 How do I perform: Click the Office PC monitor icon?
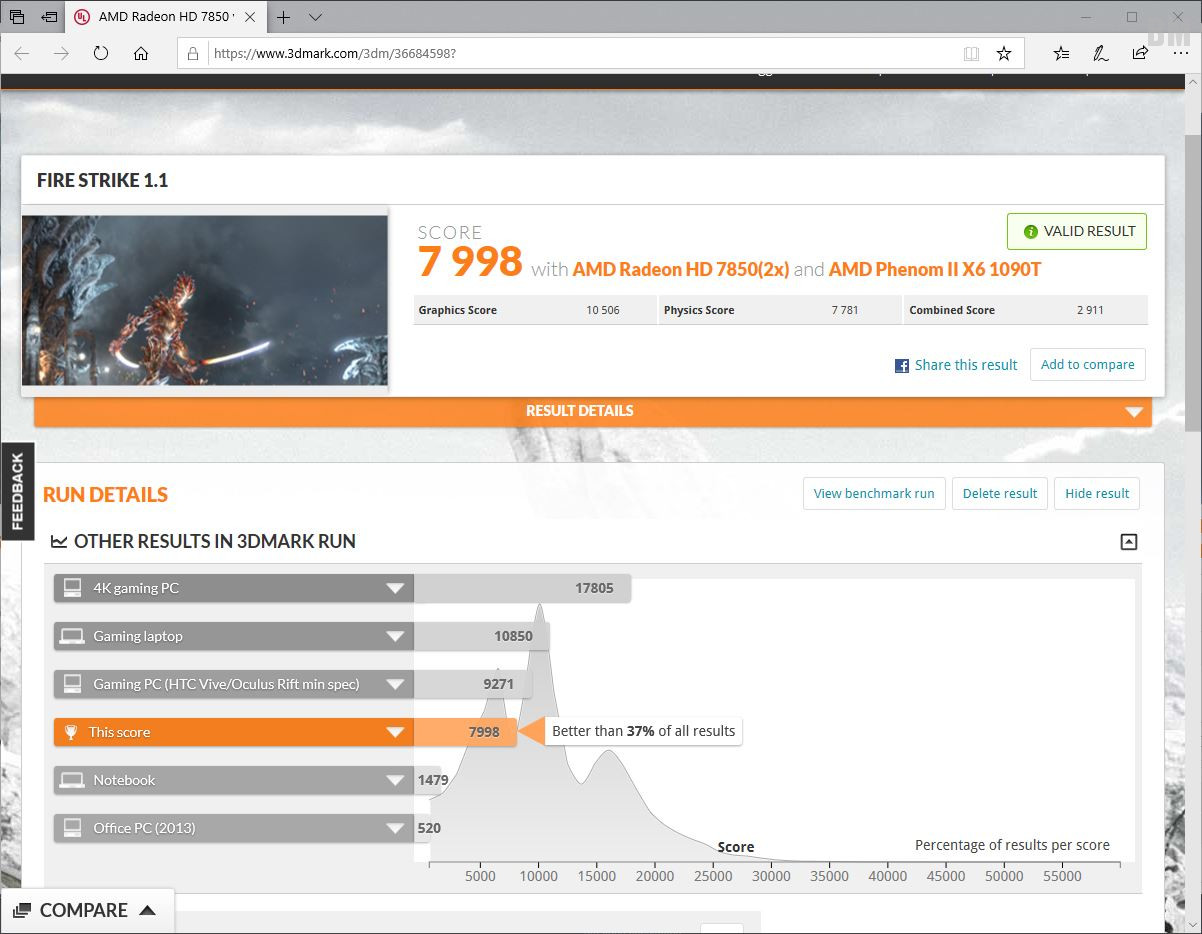pos(72,828)
